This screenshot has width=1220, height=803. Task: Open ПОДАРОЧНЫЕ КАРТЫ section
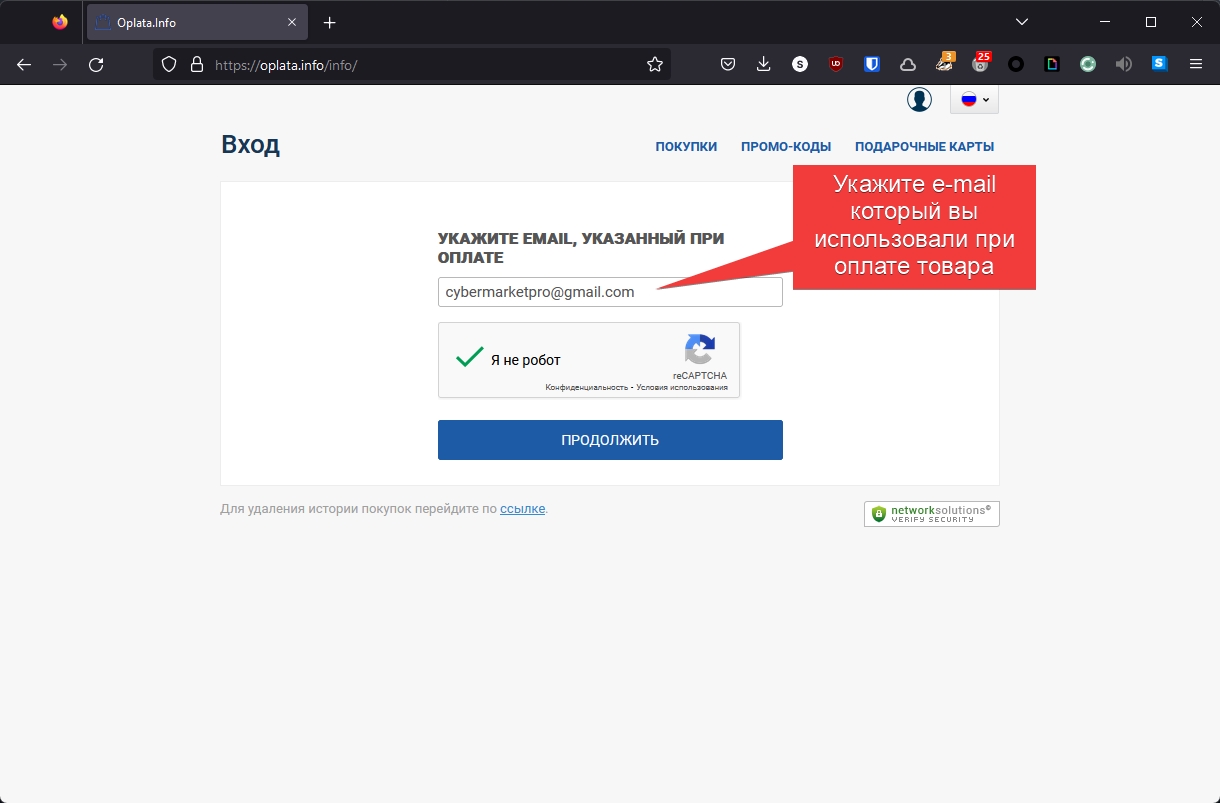click(x=924, y=147)
